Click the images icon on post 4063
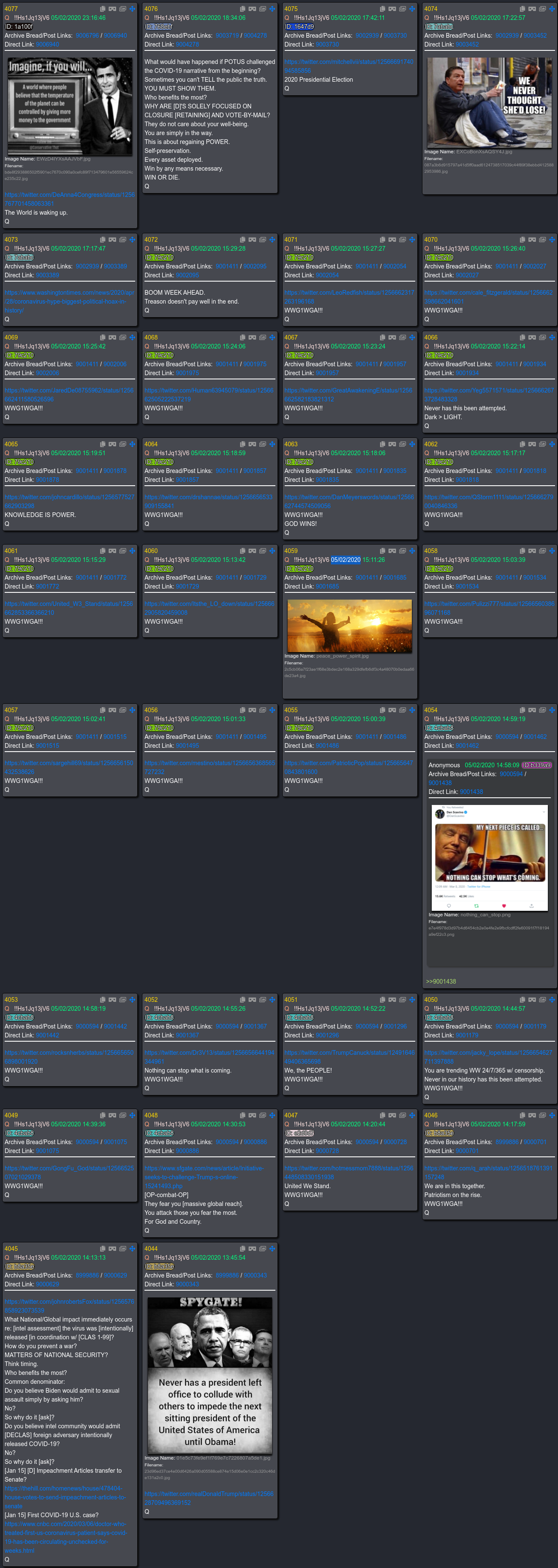Screen dimensions: 558x1568 (x=403, y=444)
